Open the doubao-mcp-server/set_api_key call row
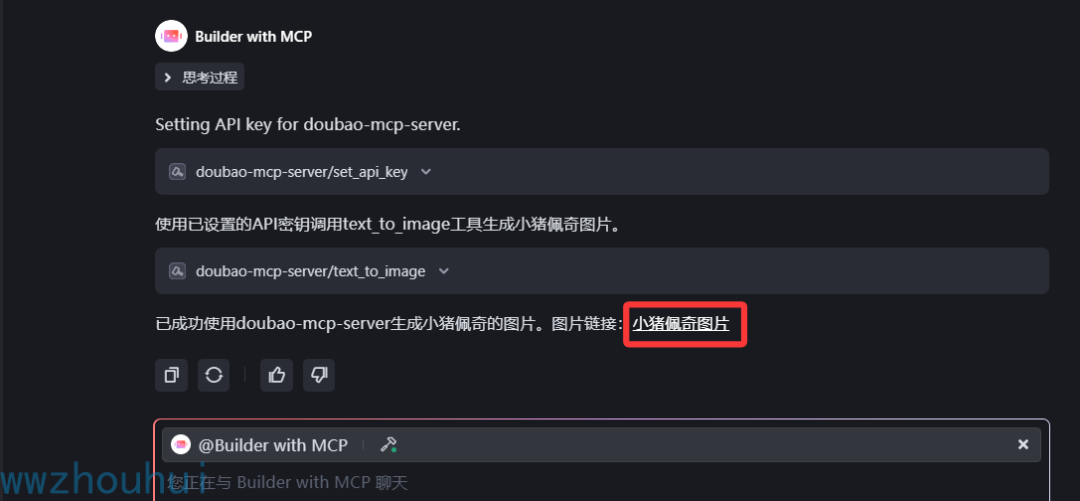Screen dimensions: 1080x501 pos(601,172)
